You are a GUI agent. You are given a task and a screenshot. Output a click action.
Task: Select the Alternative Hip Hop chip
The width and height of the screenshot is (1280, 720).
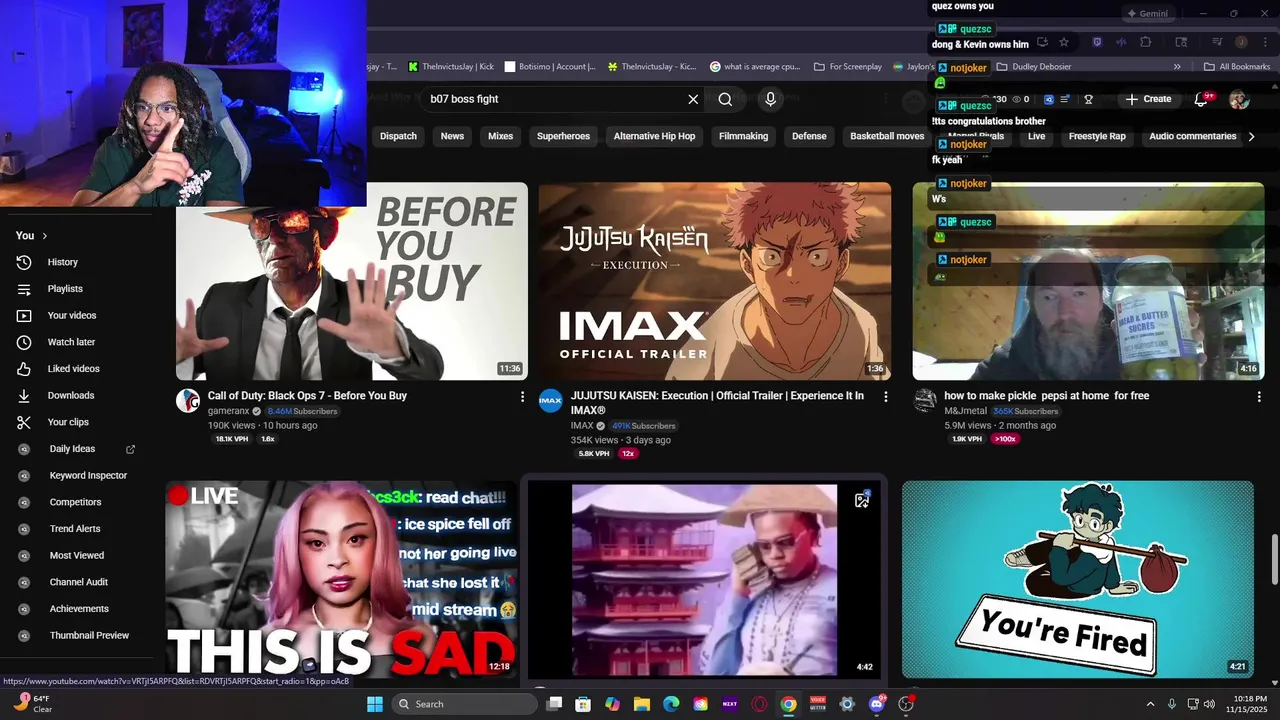coord(654,136)
